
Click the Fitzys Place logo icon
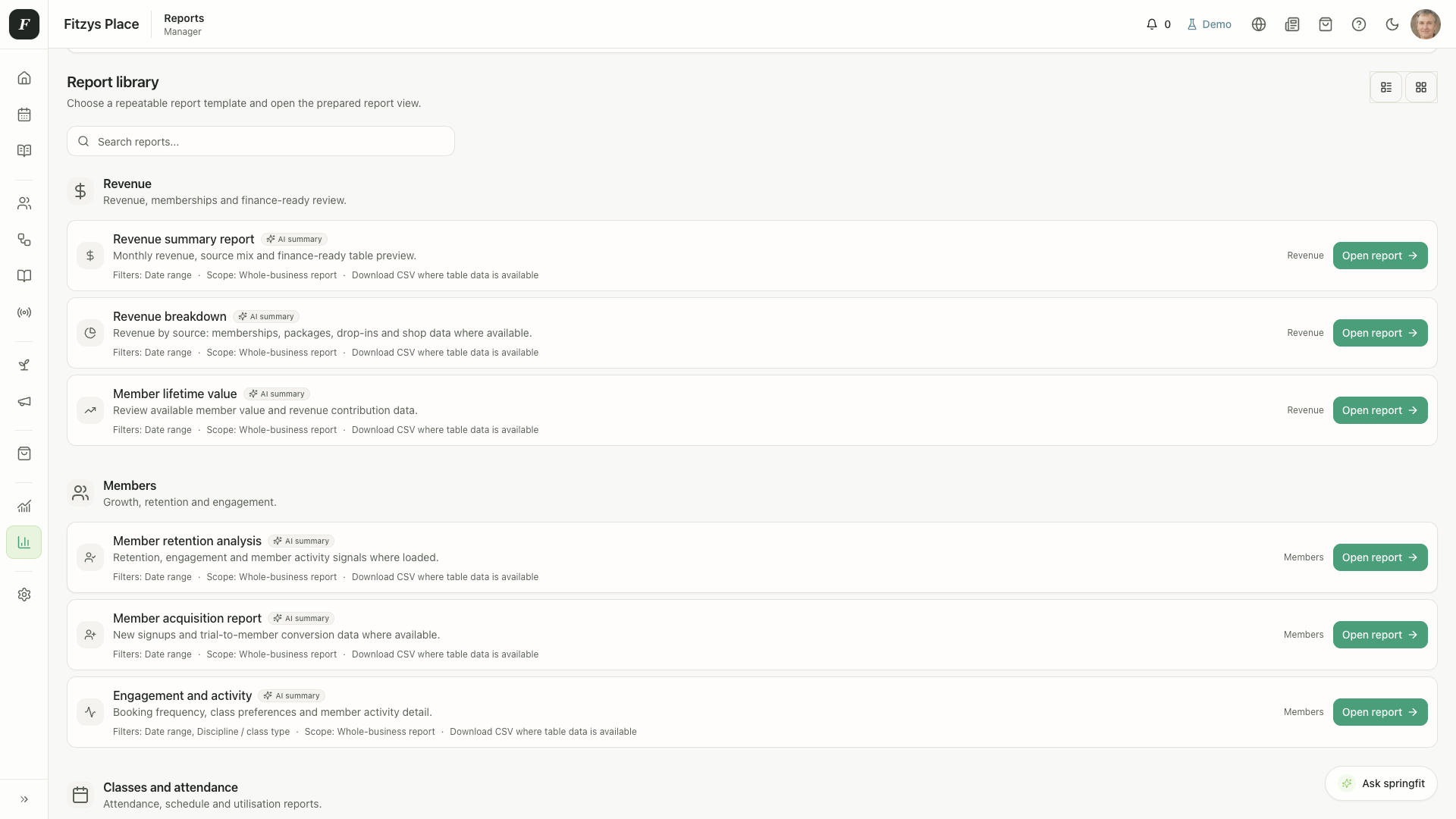point(24,24)
